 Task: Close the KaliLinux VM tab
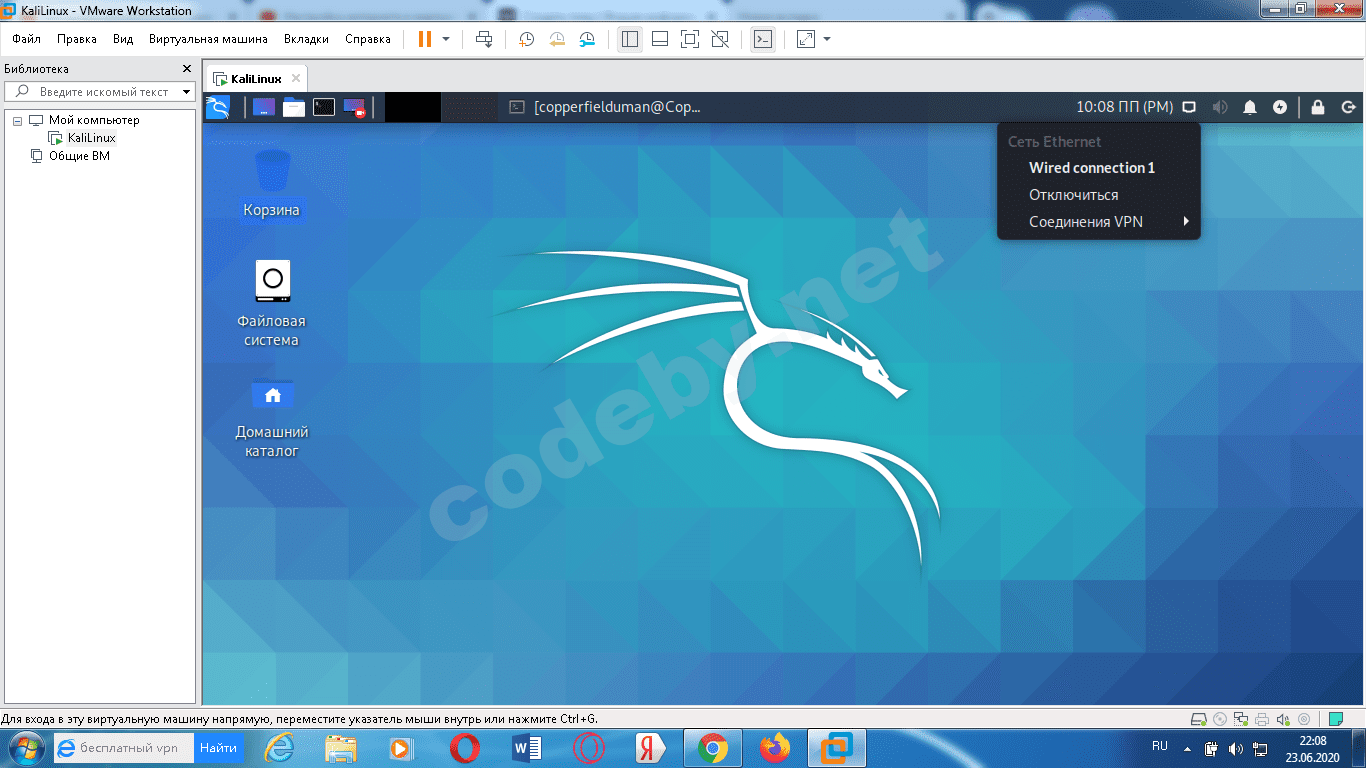click(295, 79)
